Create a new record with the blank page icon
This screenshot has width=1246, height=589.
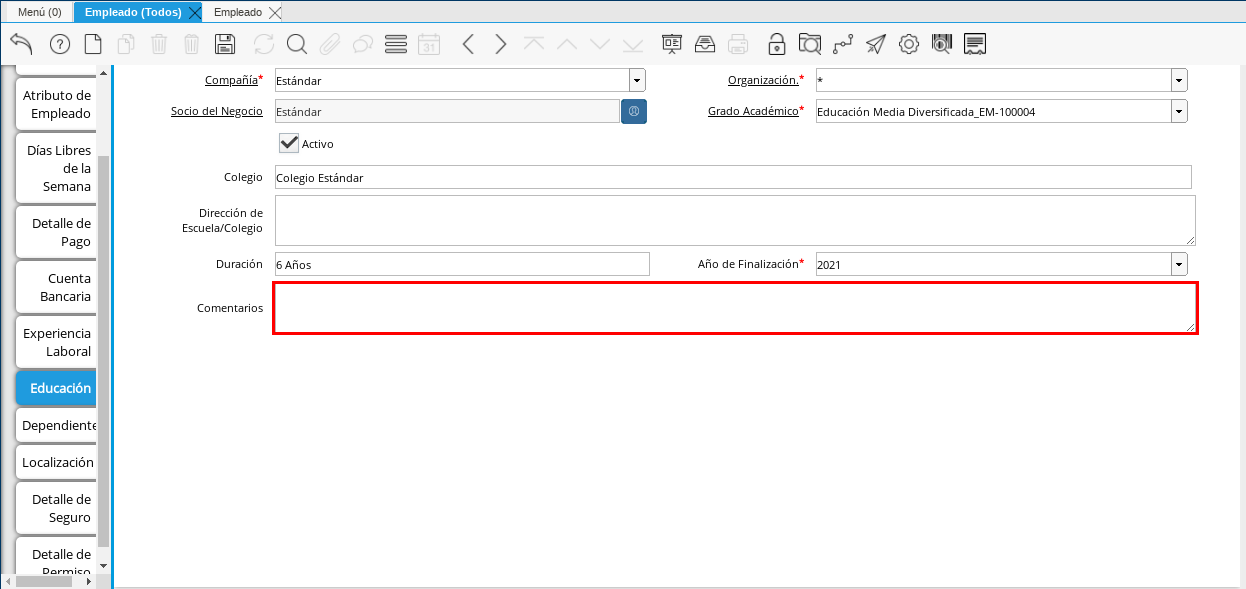pos(93,44)
